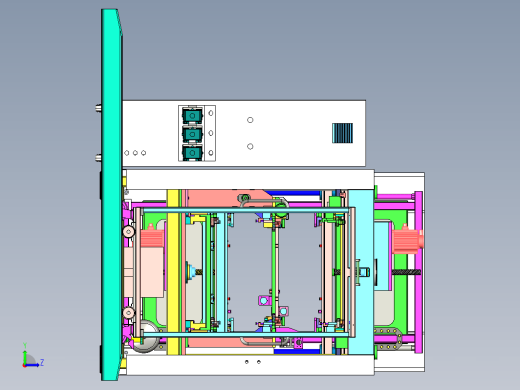Select the grey dome at bottom left
This screenshot has height=390, width=520.
[x=146, y=337]
